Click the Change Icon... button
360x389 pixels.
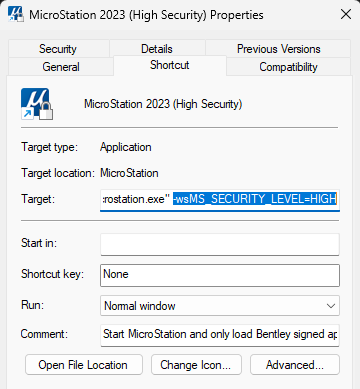196,365
